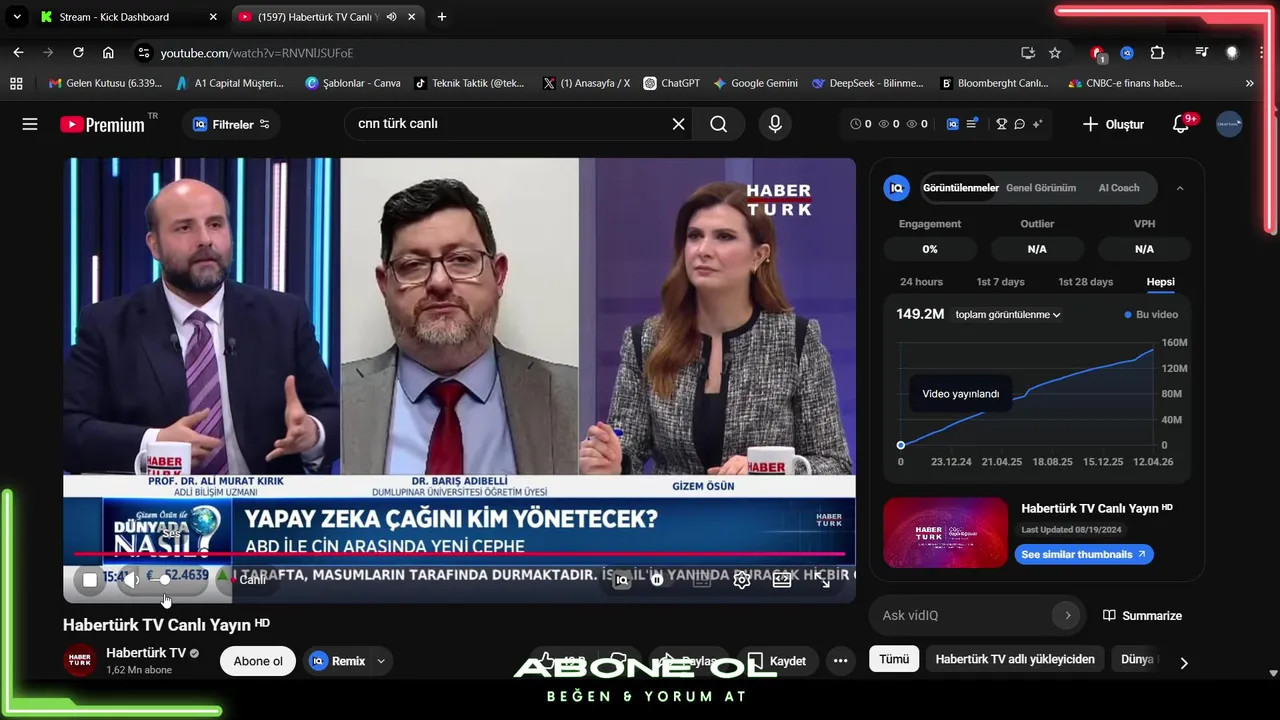Select the 1st 28 days range
Viewport: 1280px width, 720px height.
tap(1085, 282)
